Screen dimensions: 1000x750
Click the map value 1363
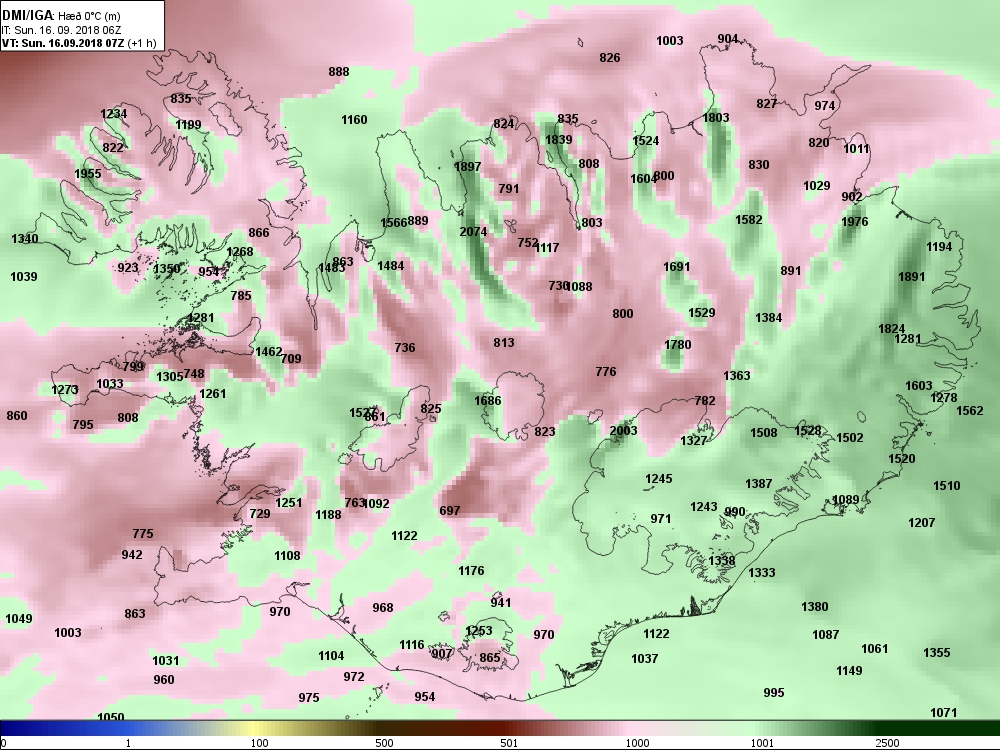(x=737, y=376)
